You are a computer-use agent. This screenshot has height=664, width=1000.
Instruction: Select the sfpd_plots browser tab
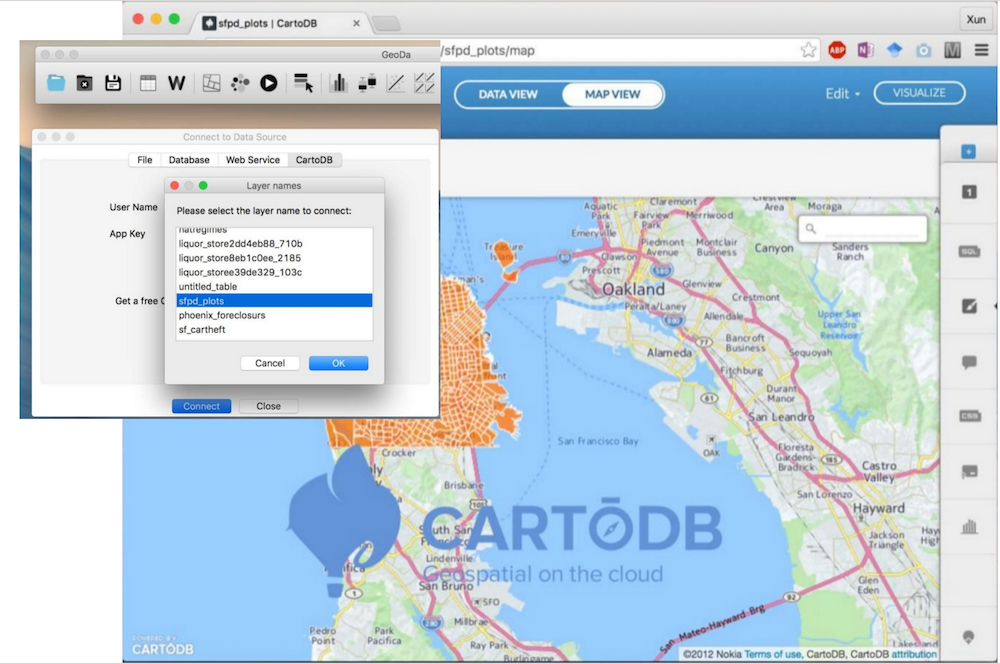tap(277, 24)
